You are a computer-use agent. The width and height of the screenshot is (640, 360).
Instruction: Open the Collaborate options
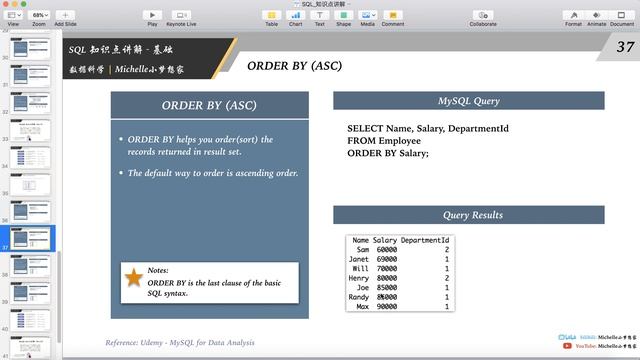pyautogui.click(x=483, y=15)
